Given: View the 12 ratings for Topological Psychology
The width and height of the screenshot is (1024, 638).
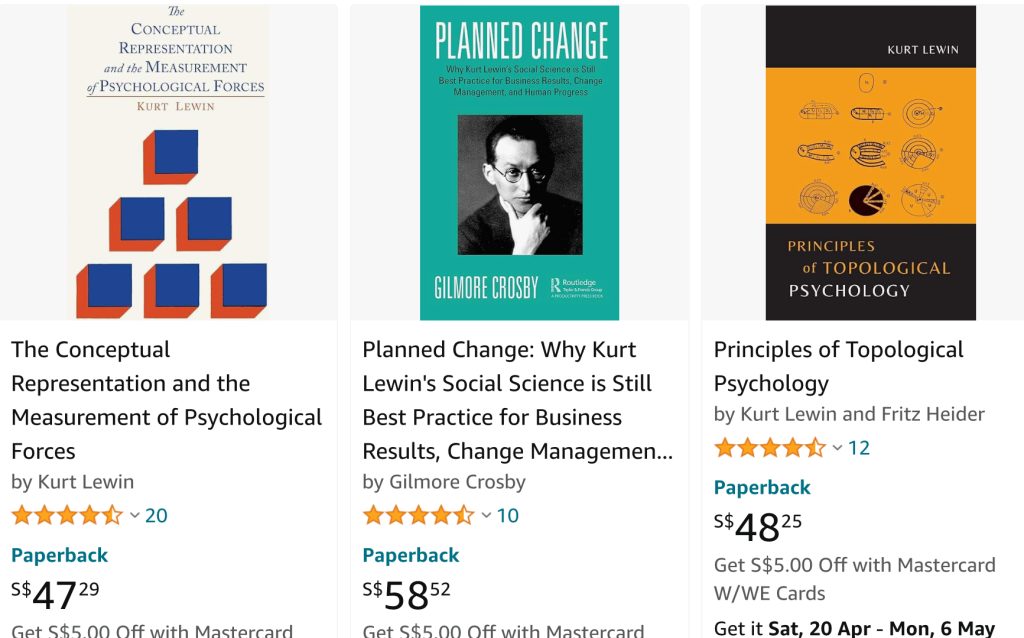Looking at the screenshot, I should [x=859, y=448].
